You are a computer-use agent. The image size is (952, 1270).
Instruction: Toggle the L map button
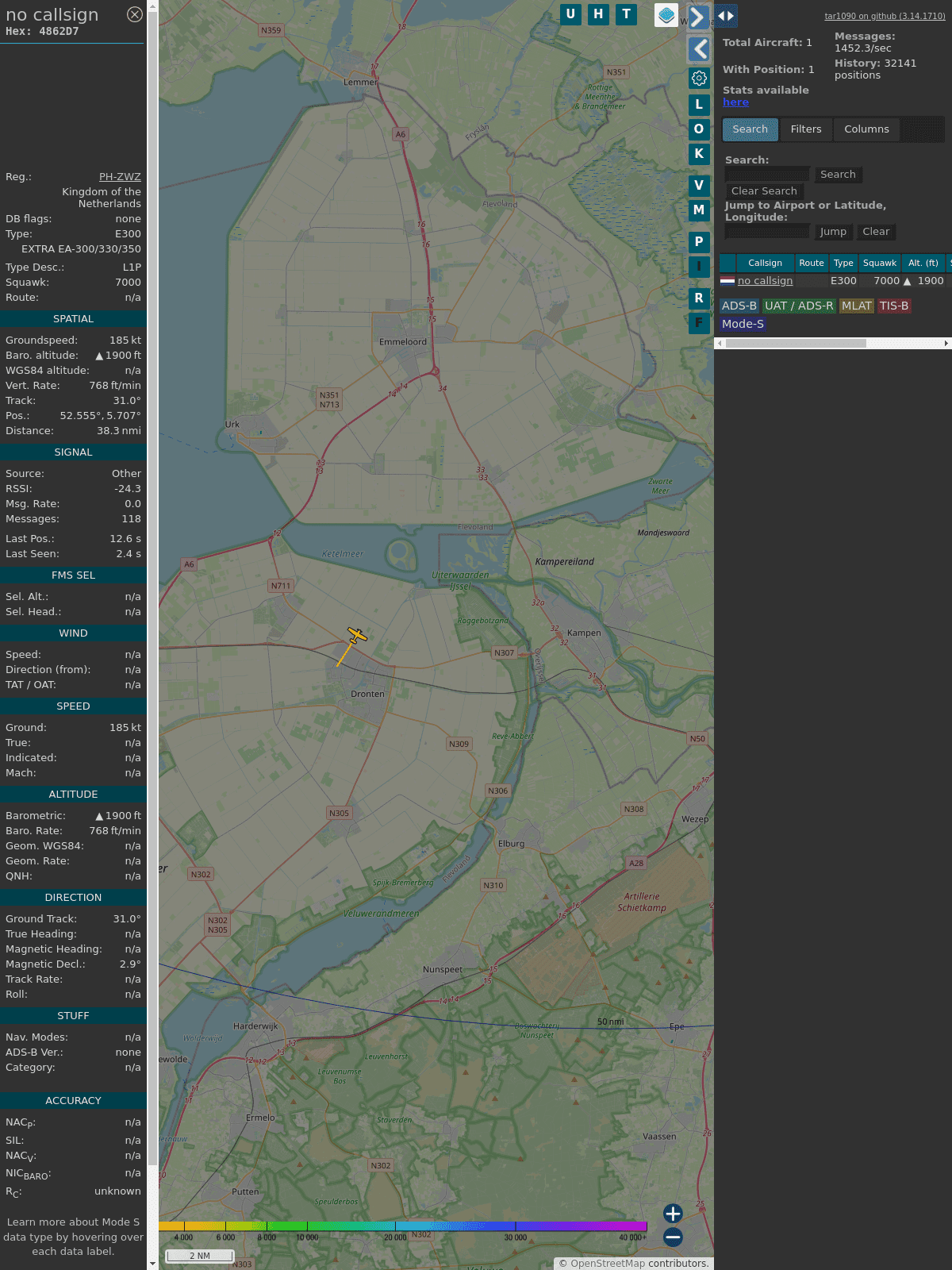[699, 104]
